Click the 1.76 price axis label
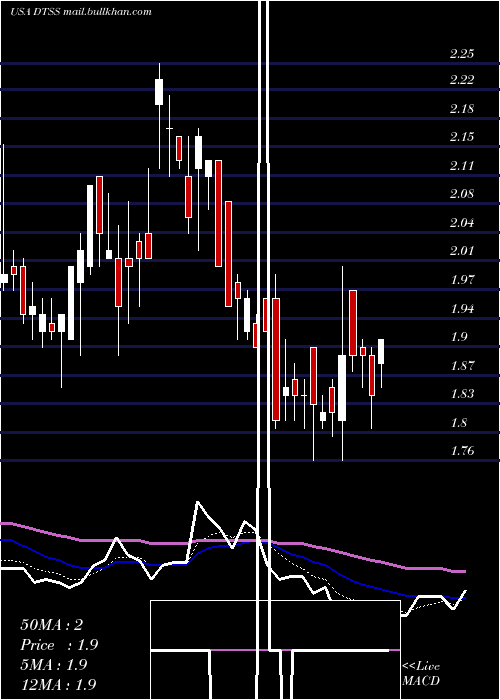The image size is (500, 700). tap(462, 451)
